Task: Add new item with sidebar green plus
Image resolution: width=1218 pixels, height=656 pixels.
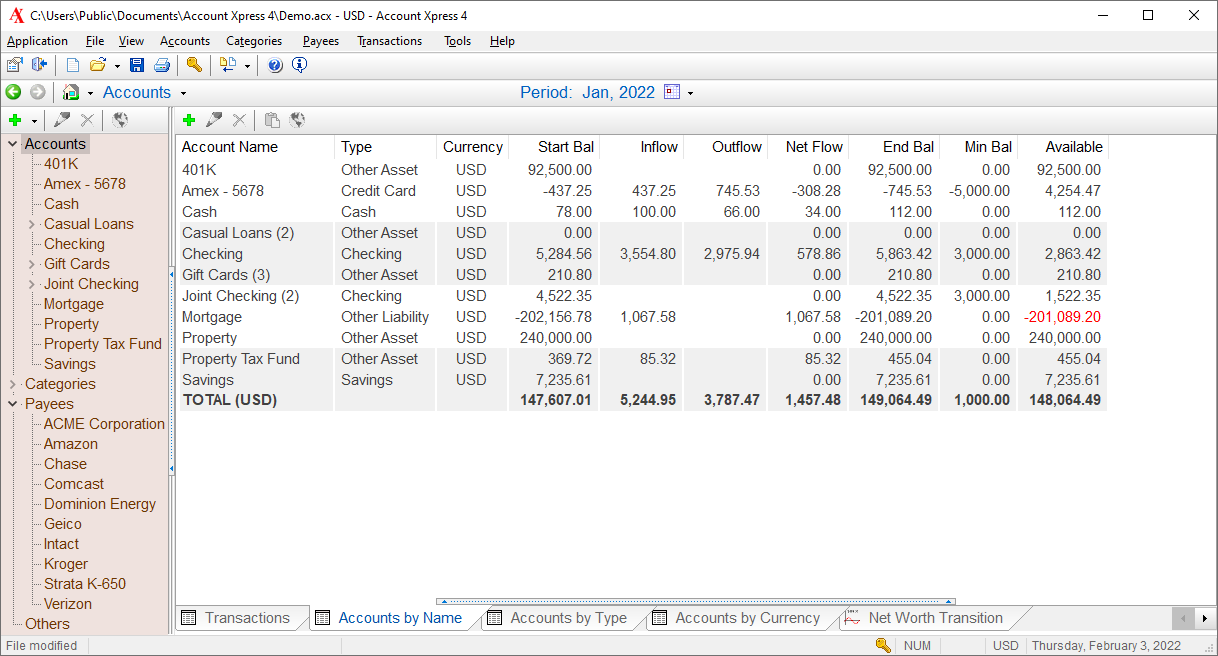Action: coord(15,120)
